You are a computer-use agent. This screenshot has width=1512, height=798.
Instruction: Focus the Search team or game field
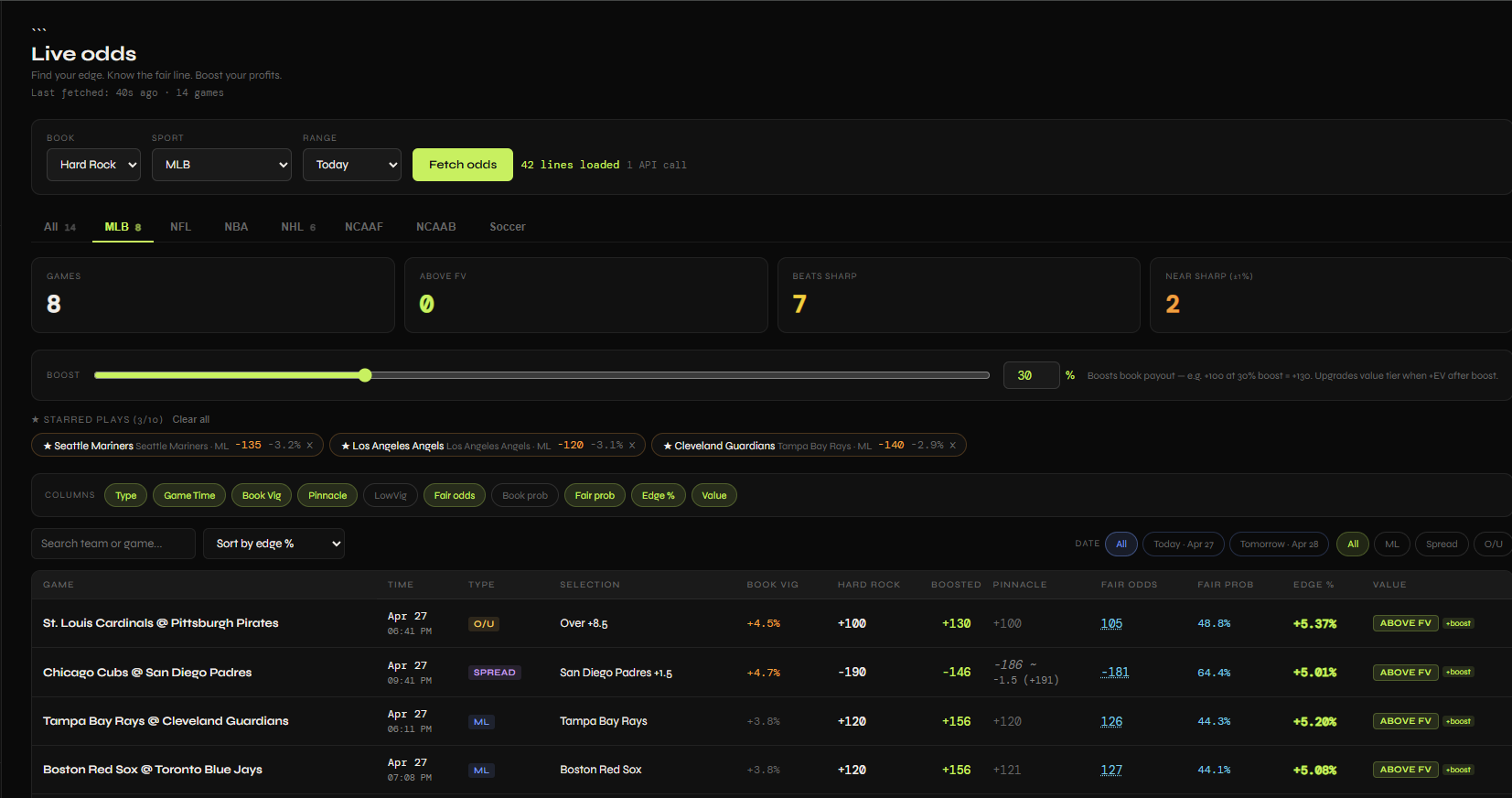113,544
